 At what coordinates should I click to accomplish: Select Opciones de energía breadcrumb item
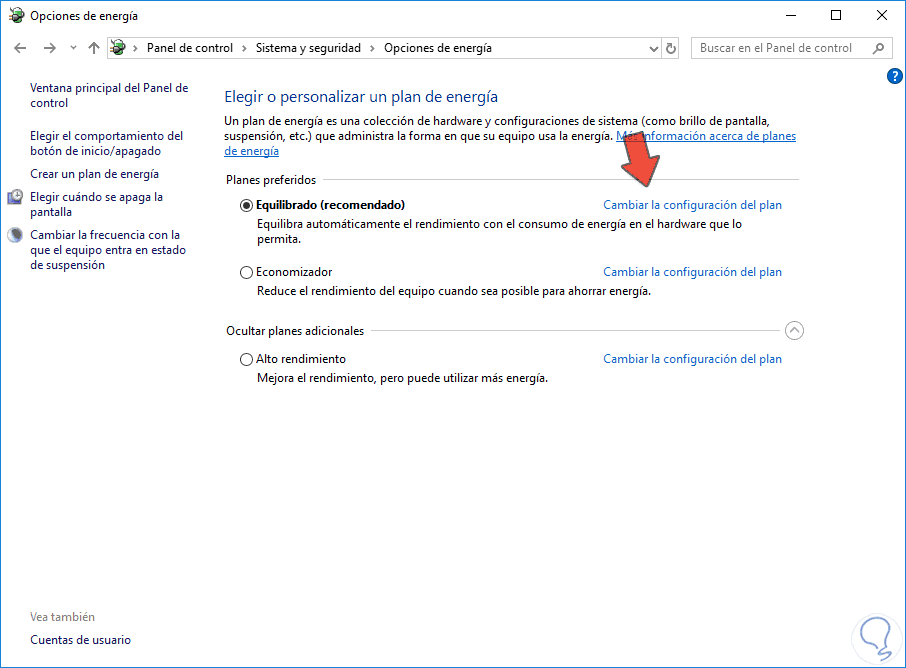437,48
